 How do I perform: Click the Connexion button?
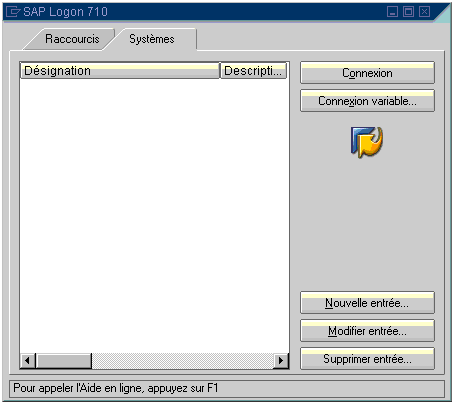[x=367, y=73]
